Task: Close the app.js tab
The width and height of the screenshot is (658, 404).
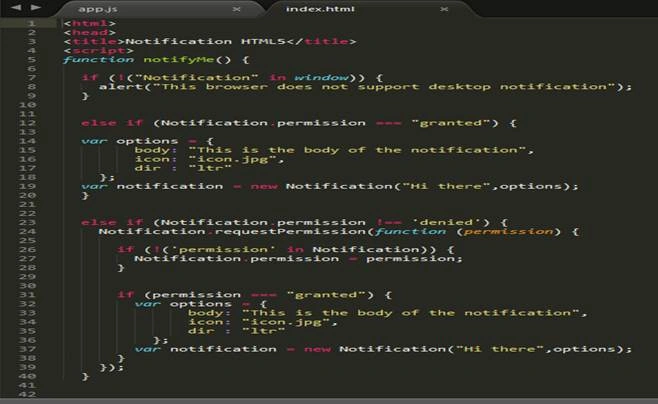Action: click(237, 9)
